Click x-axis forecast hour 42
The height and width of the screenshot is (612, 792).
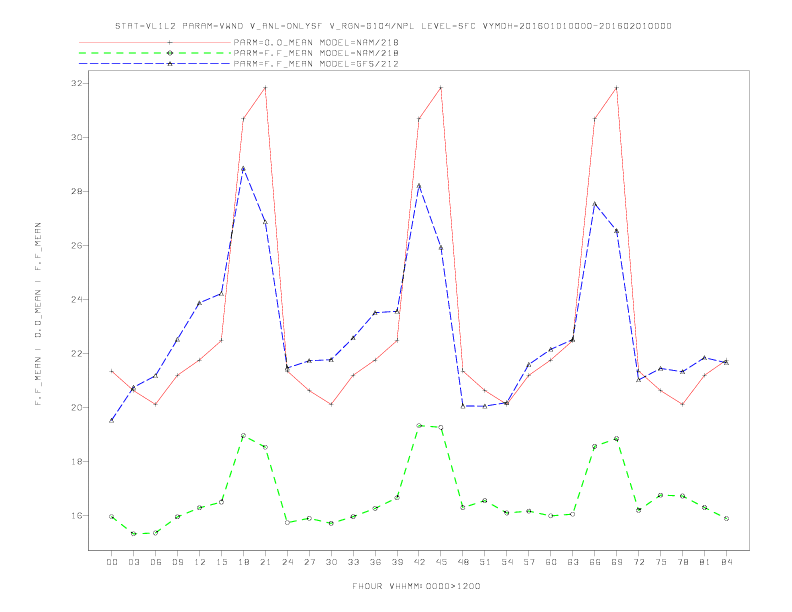(x=419, y=562)
